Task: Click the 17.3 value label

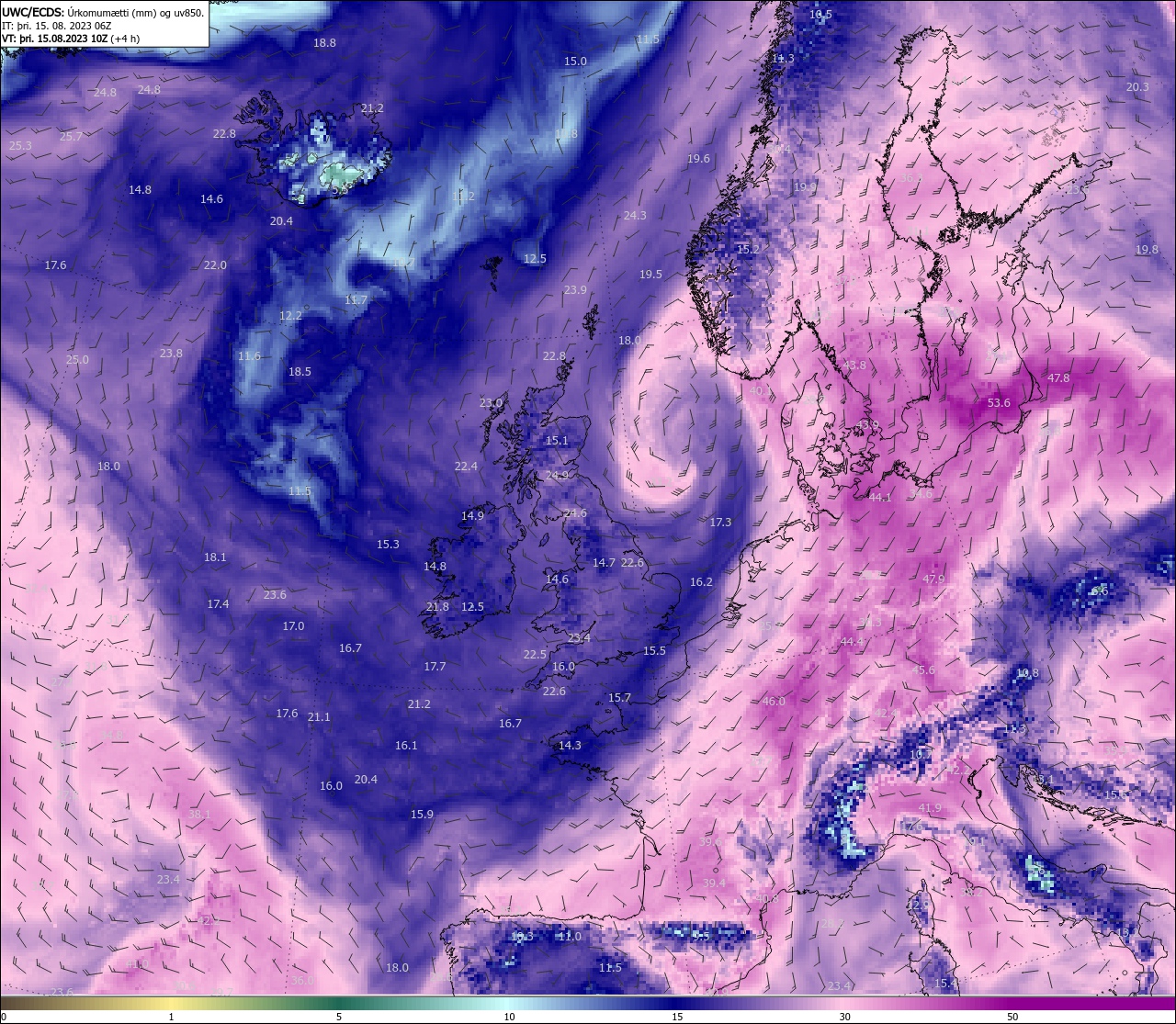Action: point(720,523)
